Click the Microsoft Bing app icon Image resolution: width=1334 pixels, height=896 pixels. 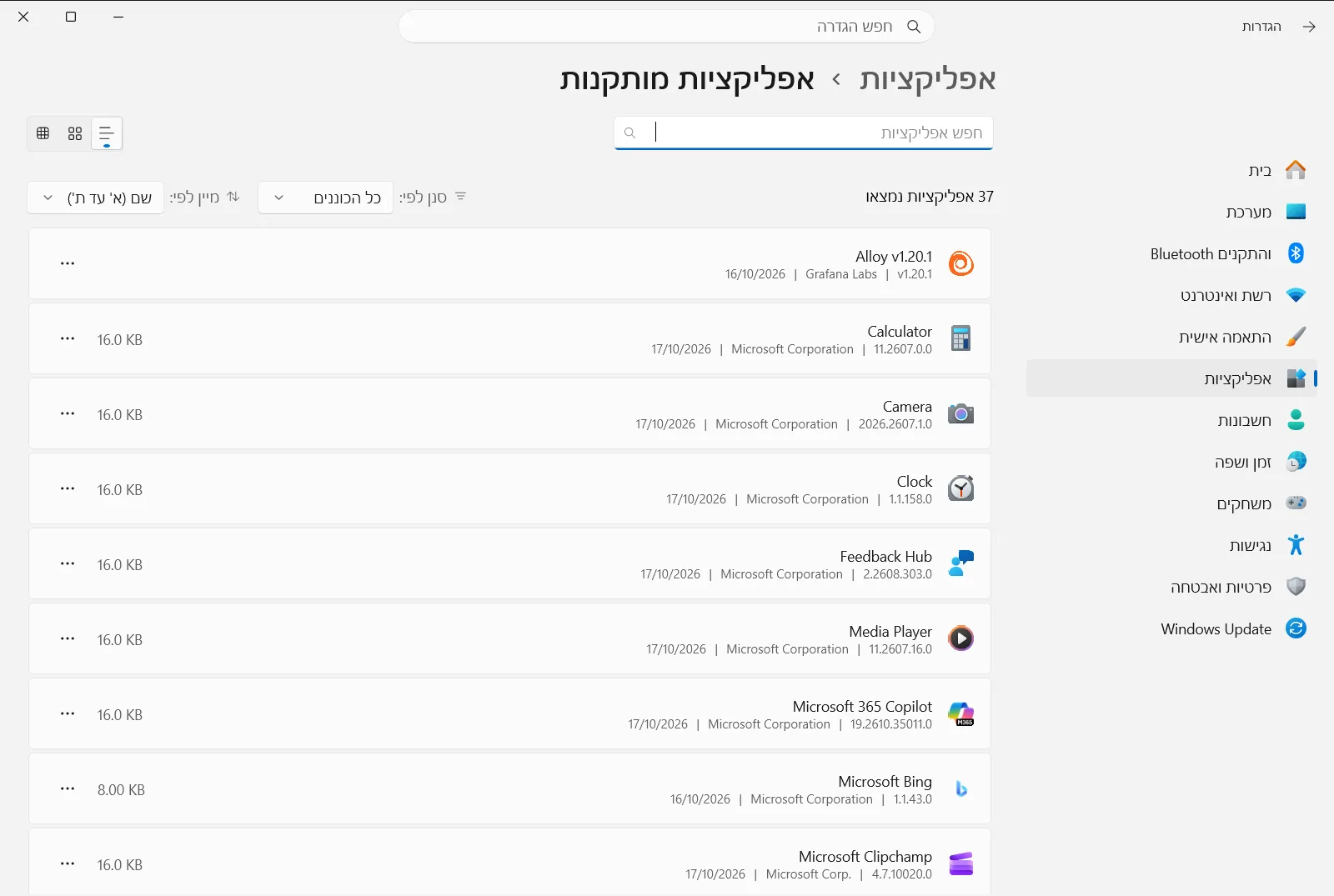tap(961, 788)
